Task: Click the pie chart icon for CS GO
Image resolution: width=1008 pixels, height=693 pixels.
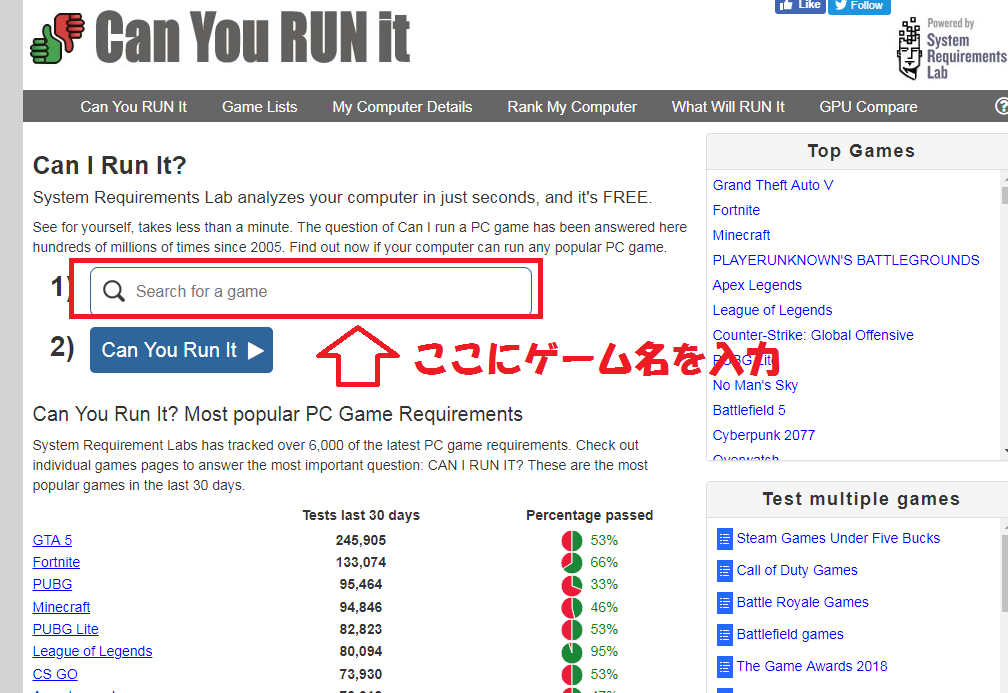Action: (x=572, y=674)
